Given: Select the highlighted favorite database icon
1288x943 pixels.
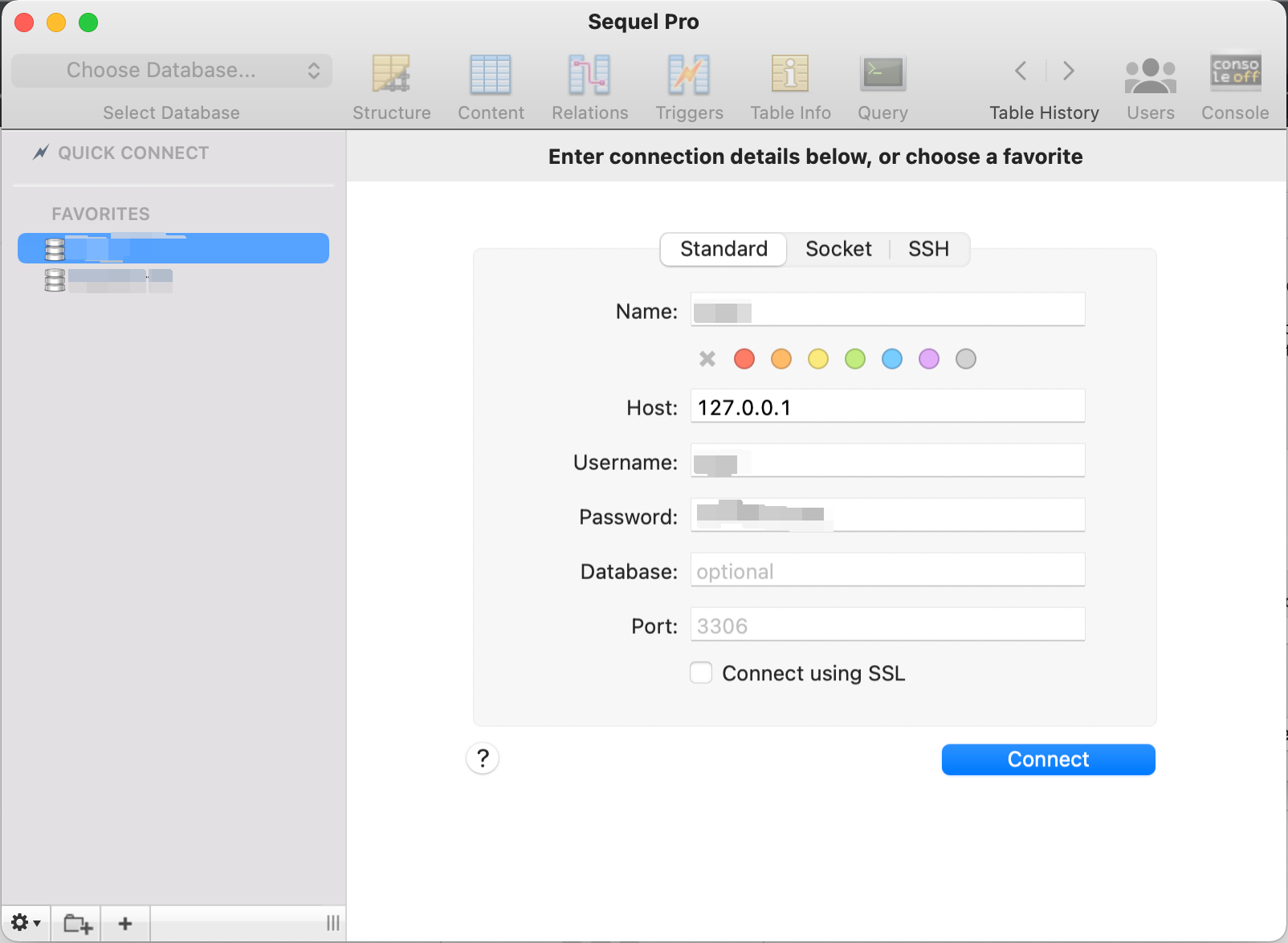Looking at the screenshot, I should tap(55, 250).
